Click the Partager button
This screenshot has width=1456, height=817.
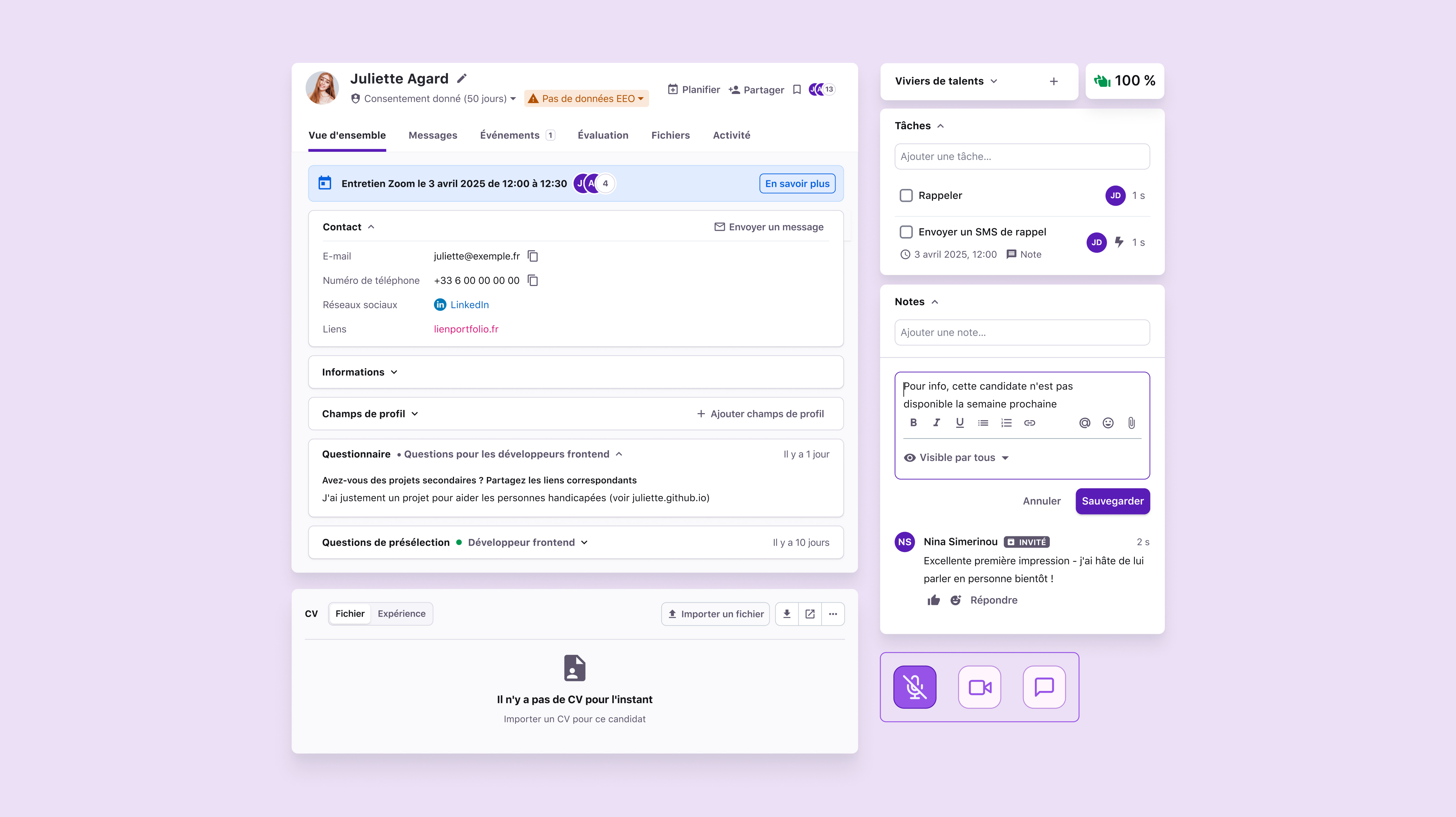coord(756,89)
